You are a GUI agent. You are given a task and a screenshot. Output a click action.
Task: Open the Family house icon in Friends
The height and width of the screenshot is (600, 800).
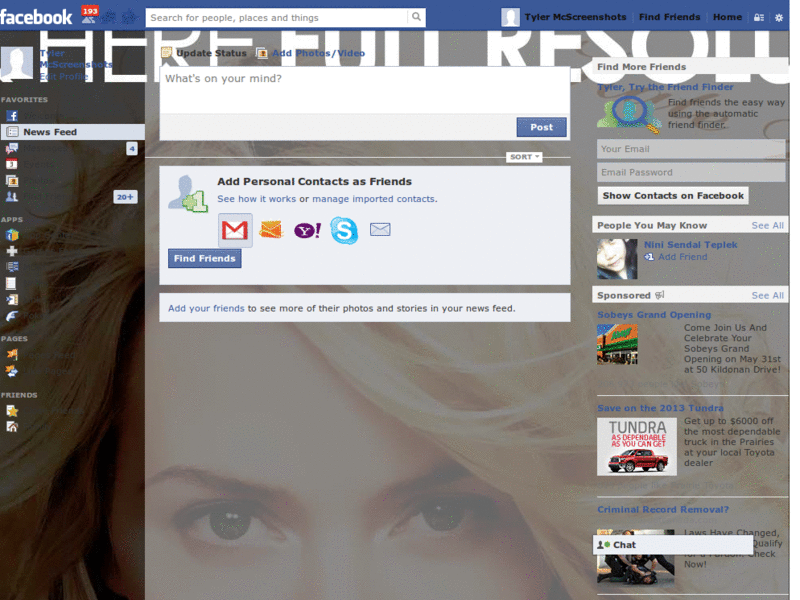tap(12, 427)
